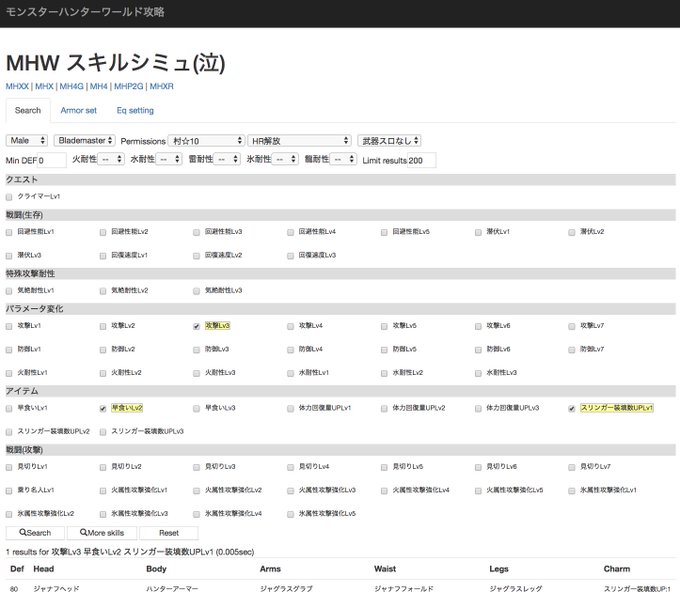This screenshot has height=607, width=680.
Task: Open the Male gender dropdown
Action: [27, 140]
